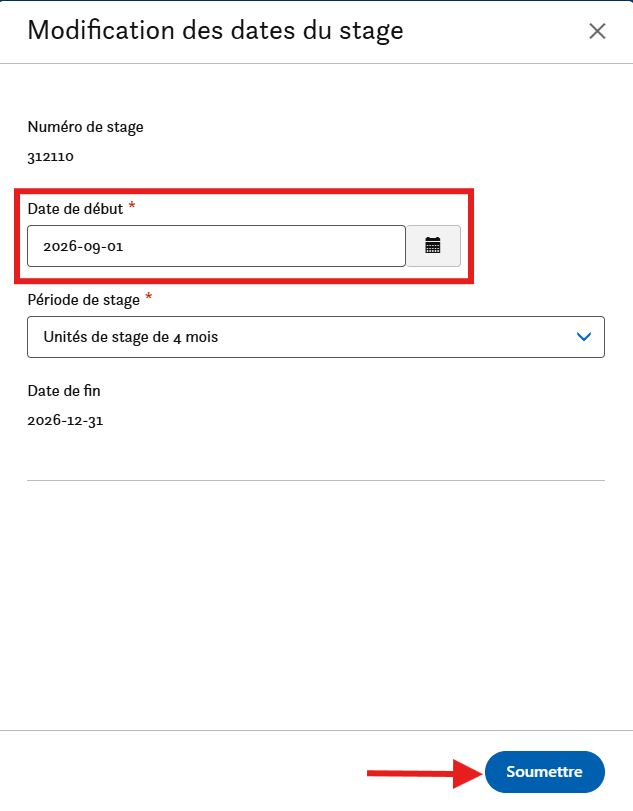
Task: Place cursor on the 2026-09-01 date text
Action: 83,247
